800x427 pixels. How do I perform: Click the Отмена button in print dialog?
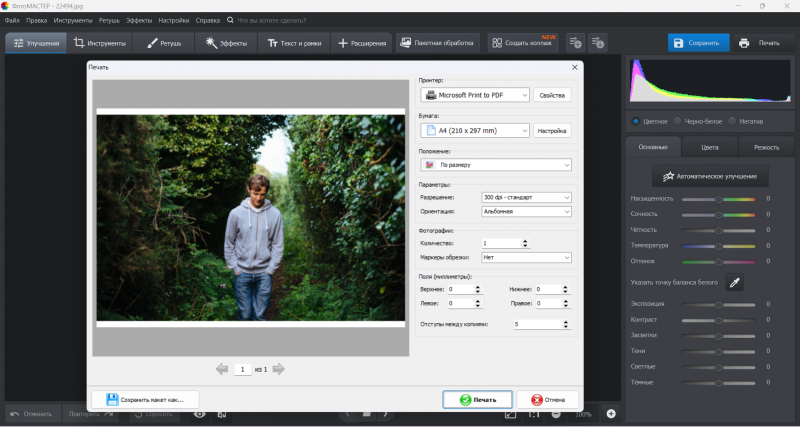[546, 399]
